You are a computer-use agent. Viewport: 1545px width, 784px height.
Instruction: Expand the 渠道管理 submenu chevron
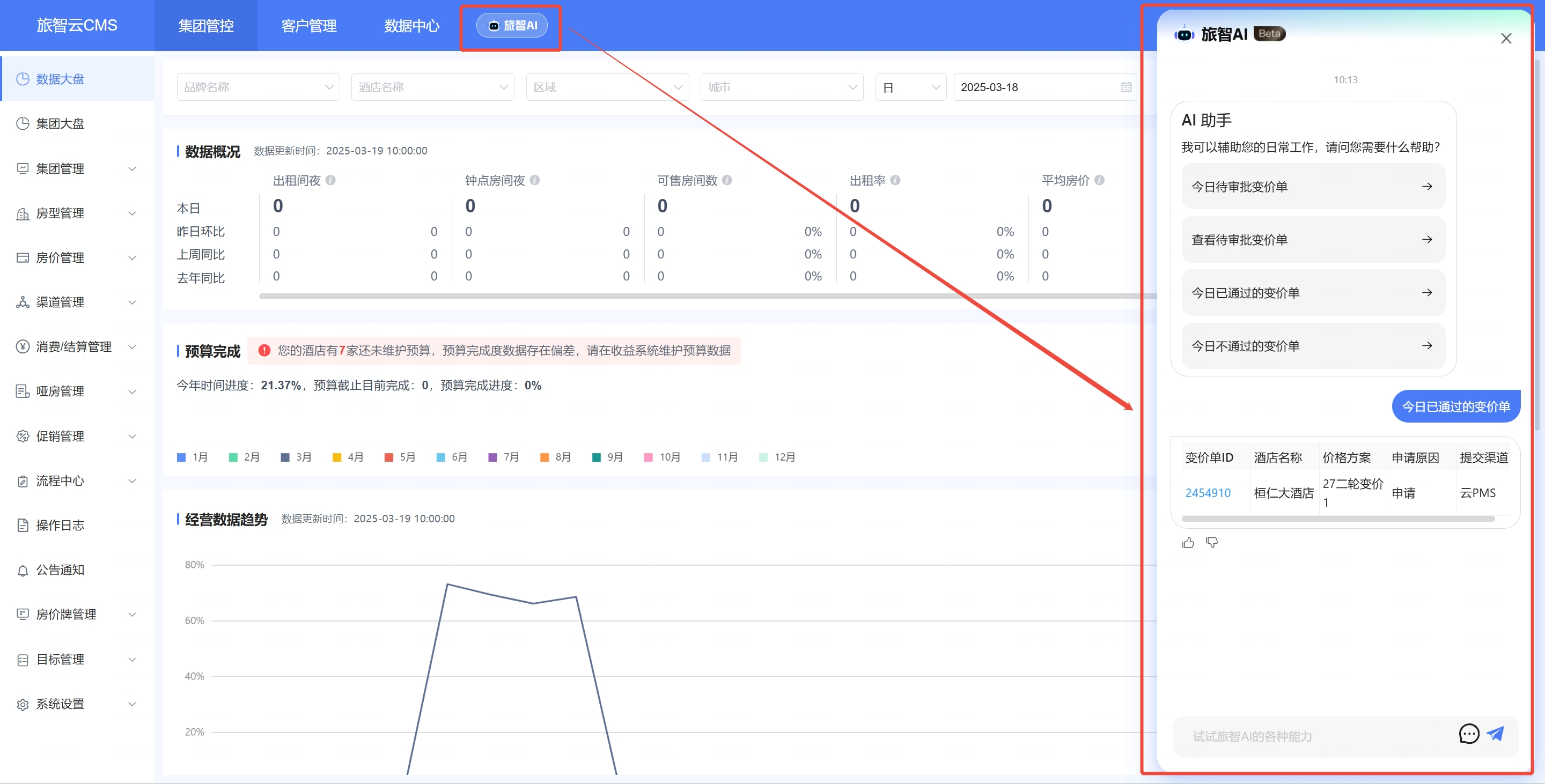click(x=133, y=302)
